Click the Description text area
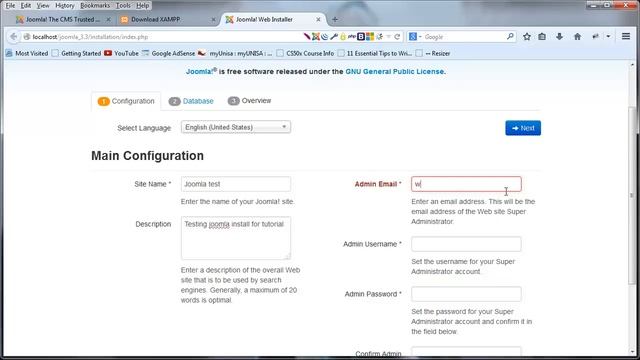The image size is (640, 360). (x=236, y=238)
